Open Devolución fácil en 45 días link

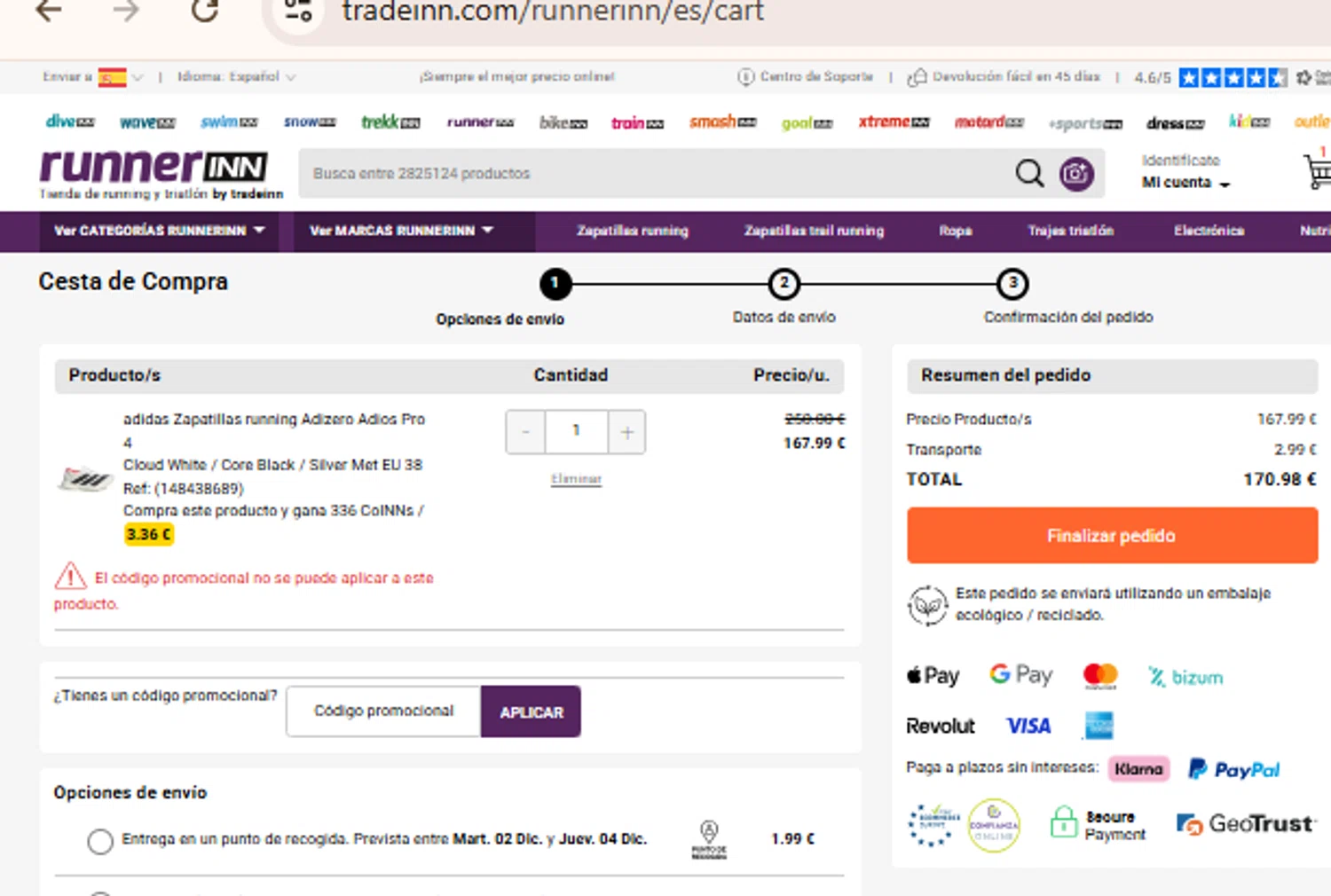click(x=1004, y=77)
